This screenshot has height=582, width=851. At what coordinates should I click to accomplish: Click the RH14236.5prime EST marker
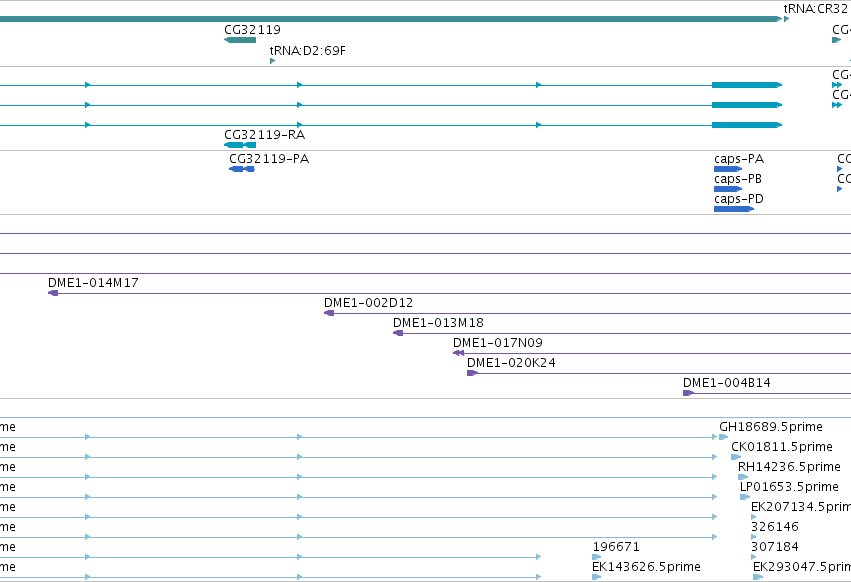click(x=743, y=477)
